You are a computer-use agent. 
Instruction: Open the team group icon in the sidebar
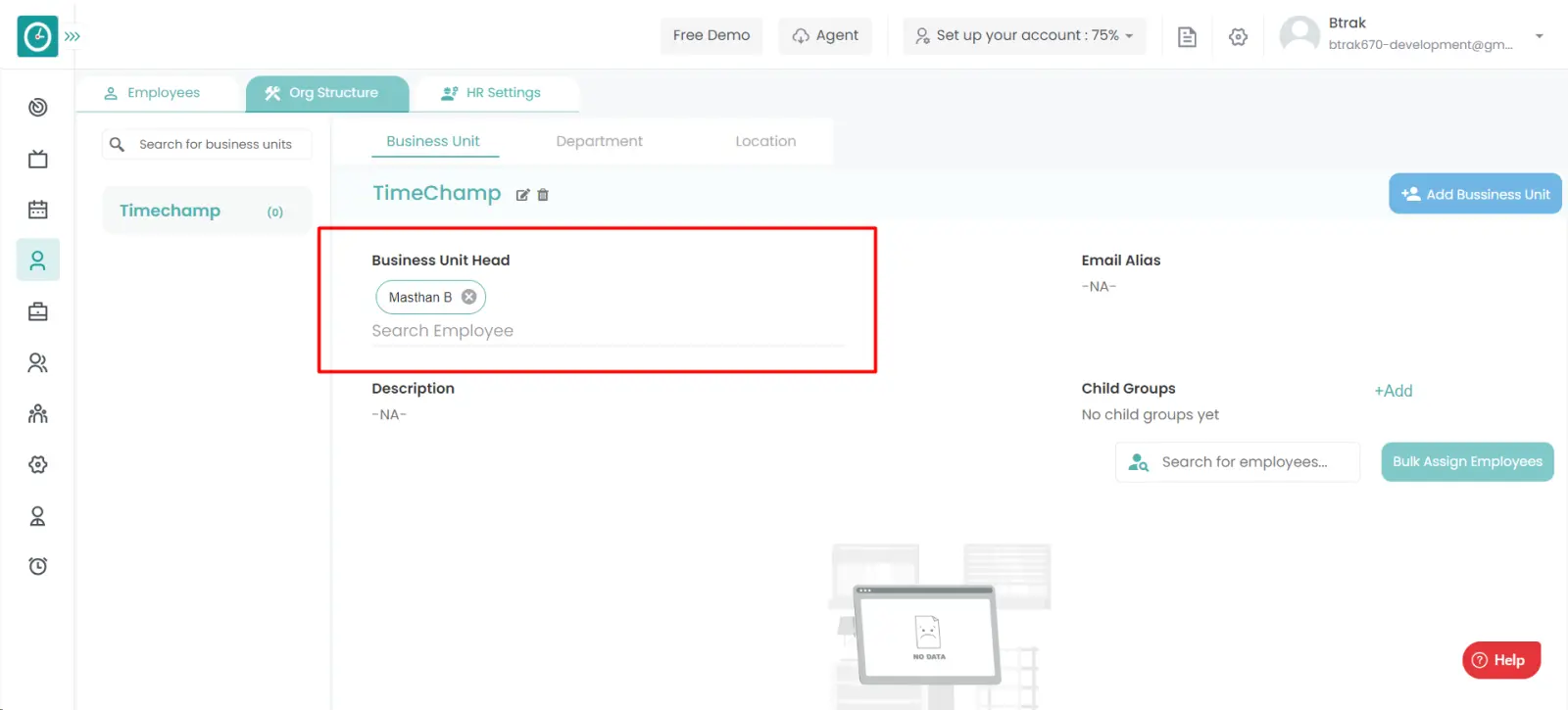38,413
